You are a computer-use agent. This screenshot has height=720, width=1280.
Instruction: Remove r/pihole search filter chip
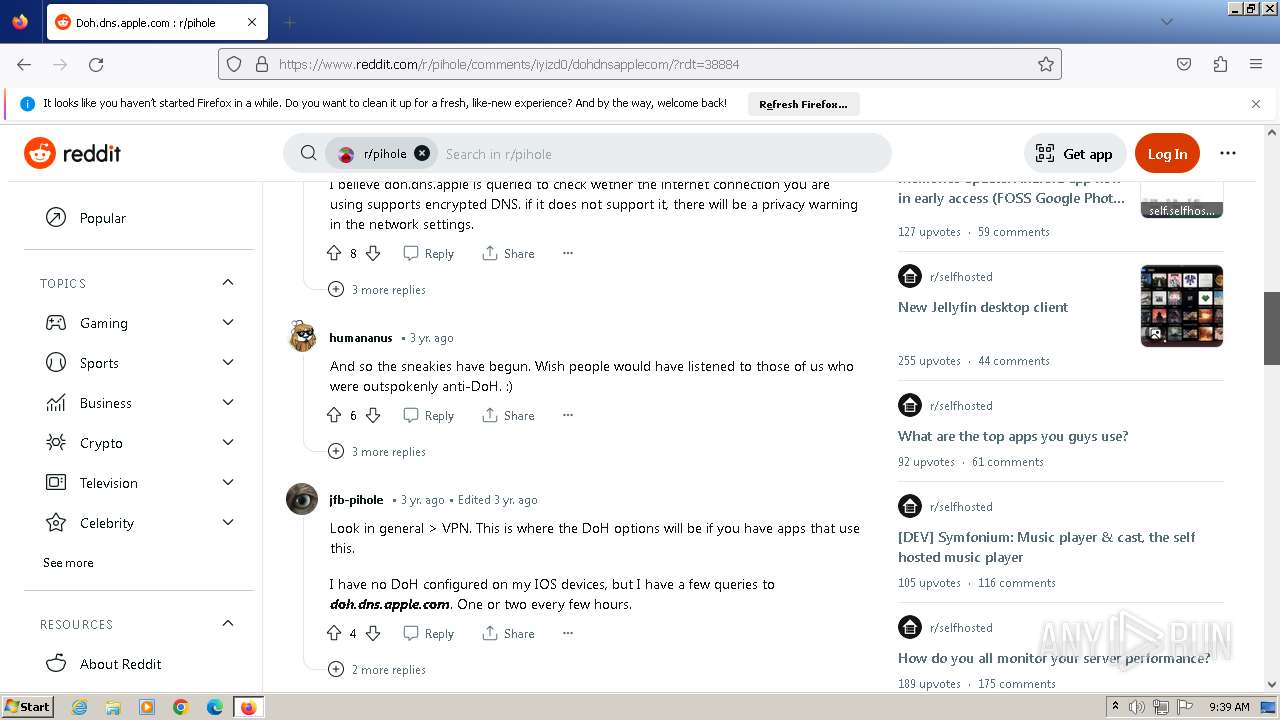(422, 153)
